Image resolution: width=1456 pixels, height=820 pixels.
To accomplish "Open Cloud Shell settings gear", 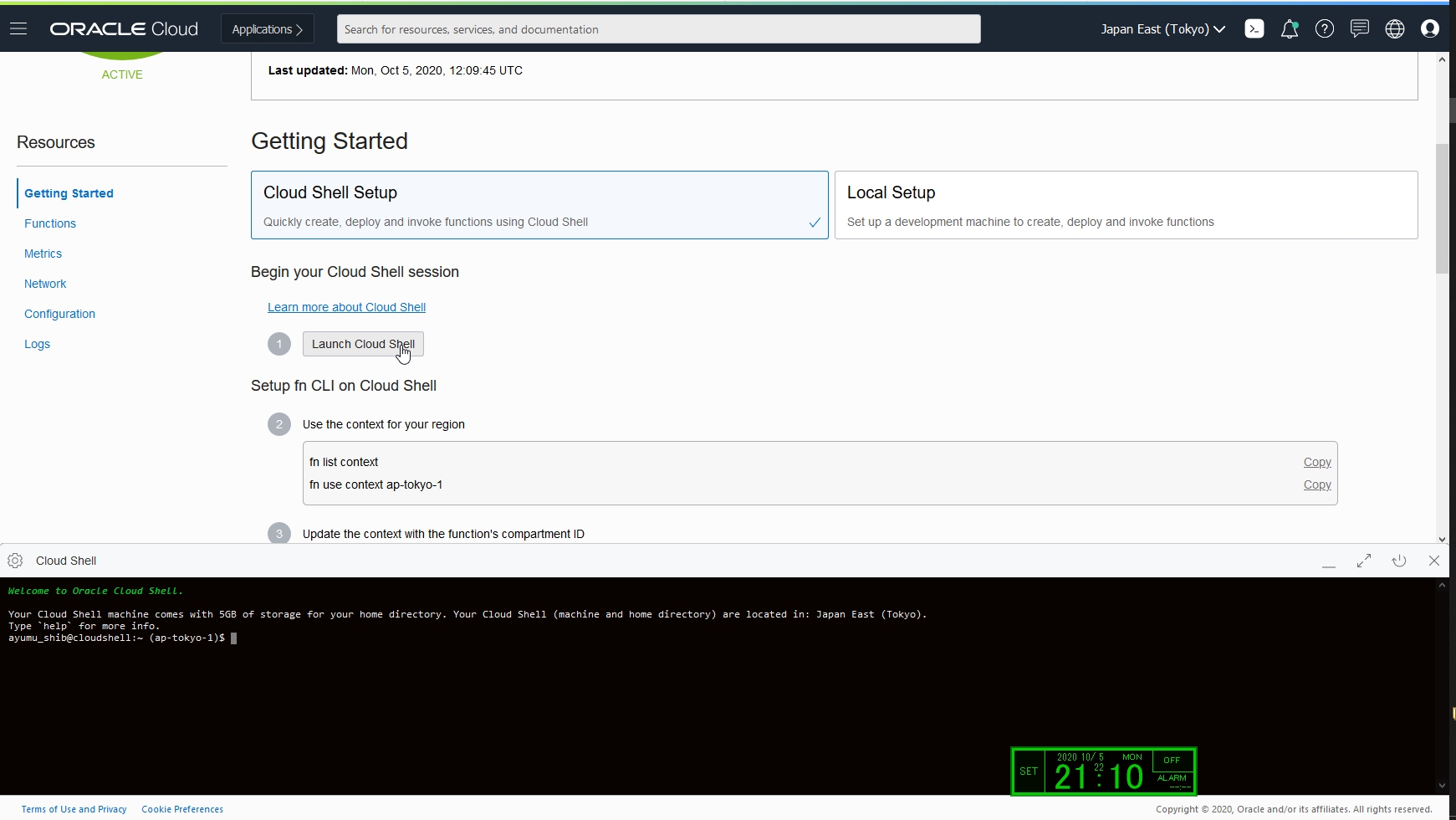I will 15,561.
